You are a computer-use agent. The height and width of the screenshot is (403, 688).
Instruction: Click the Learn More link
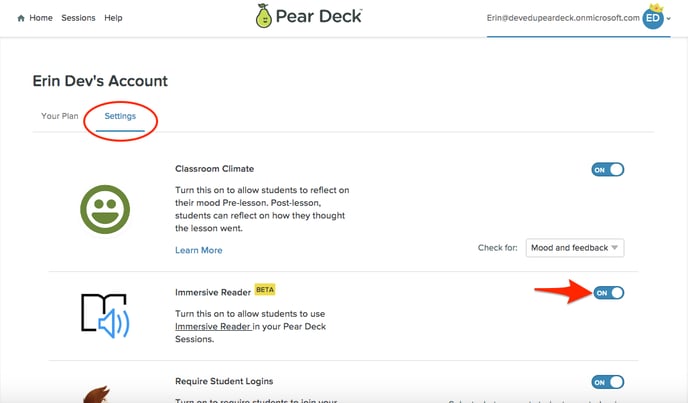[x=199, y=250]
